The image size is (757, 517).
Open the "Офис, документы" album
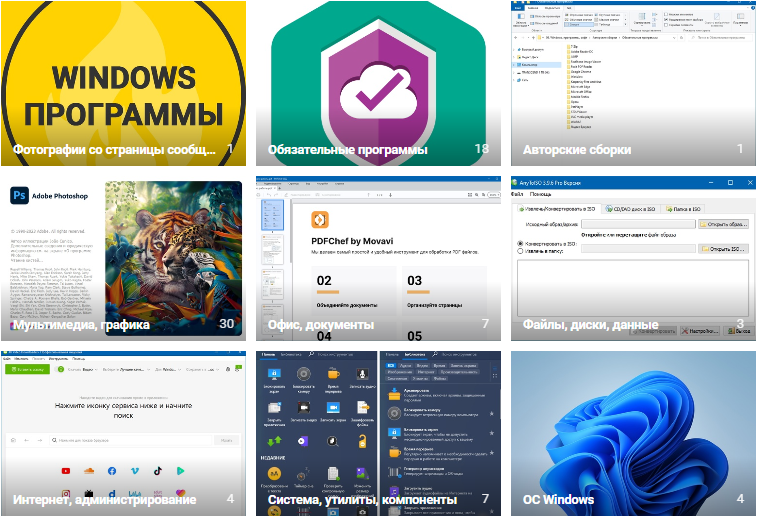[x=378, y=258]
